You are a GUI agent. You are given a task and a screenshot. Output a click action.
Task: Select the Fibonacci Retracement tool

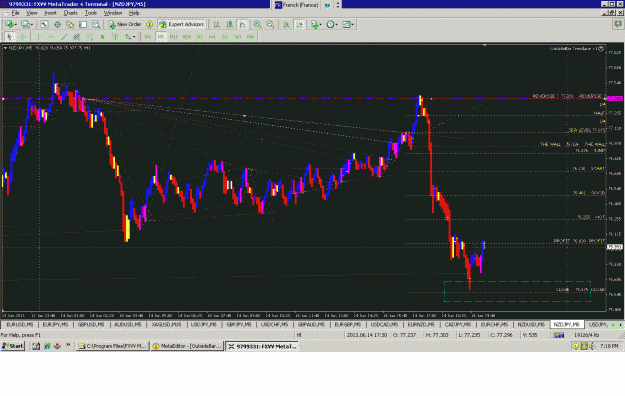90,37
